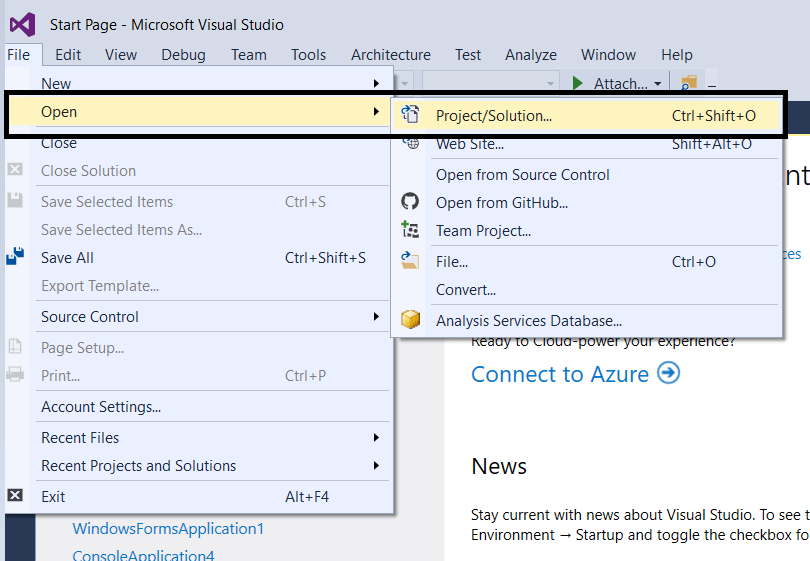810x561 pixels.
Task: Open the Debug menu
Action: [x=183, y=55]
